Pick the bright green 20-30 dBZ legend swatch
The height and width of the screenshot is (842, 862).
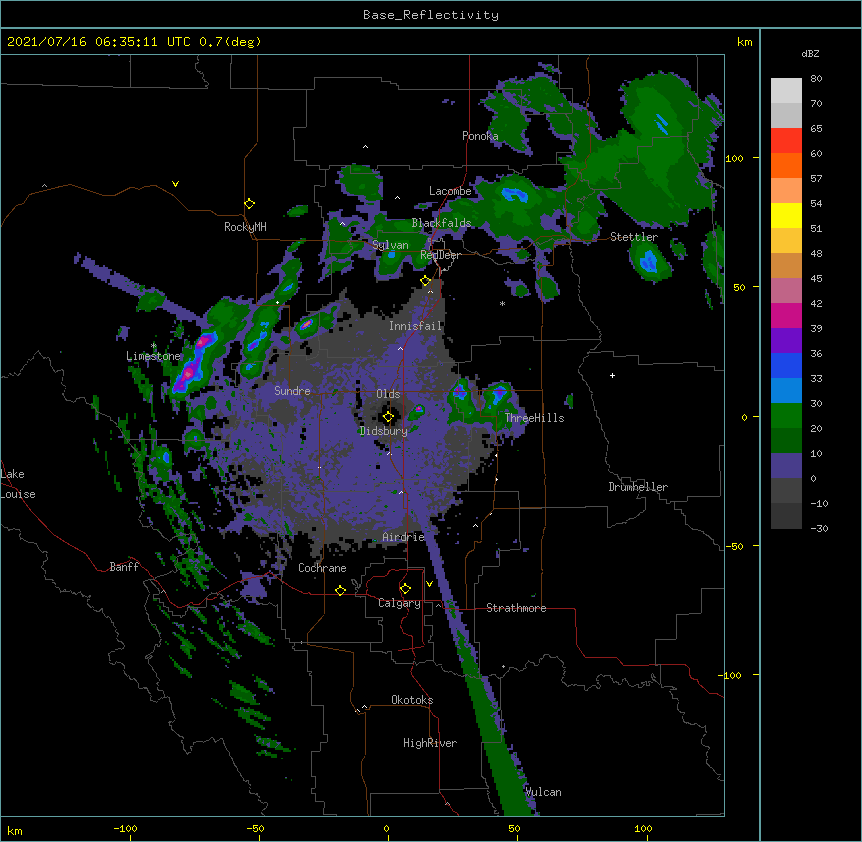point(786,416)
